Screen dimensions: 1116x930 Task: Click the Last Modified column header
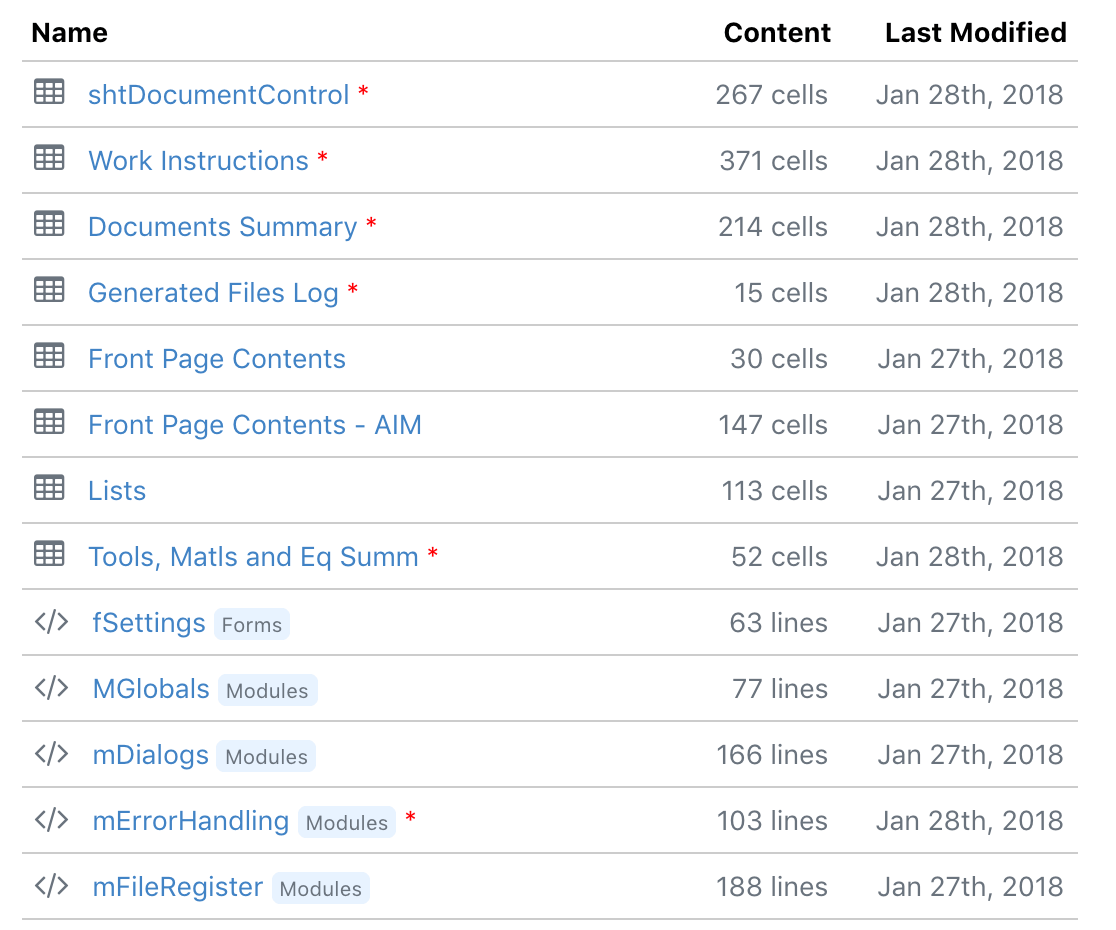click(x=975, y=33)
